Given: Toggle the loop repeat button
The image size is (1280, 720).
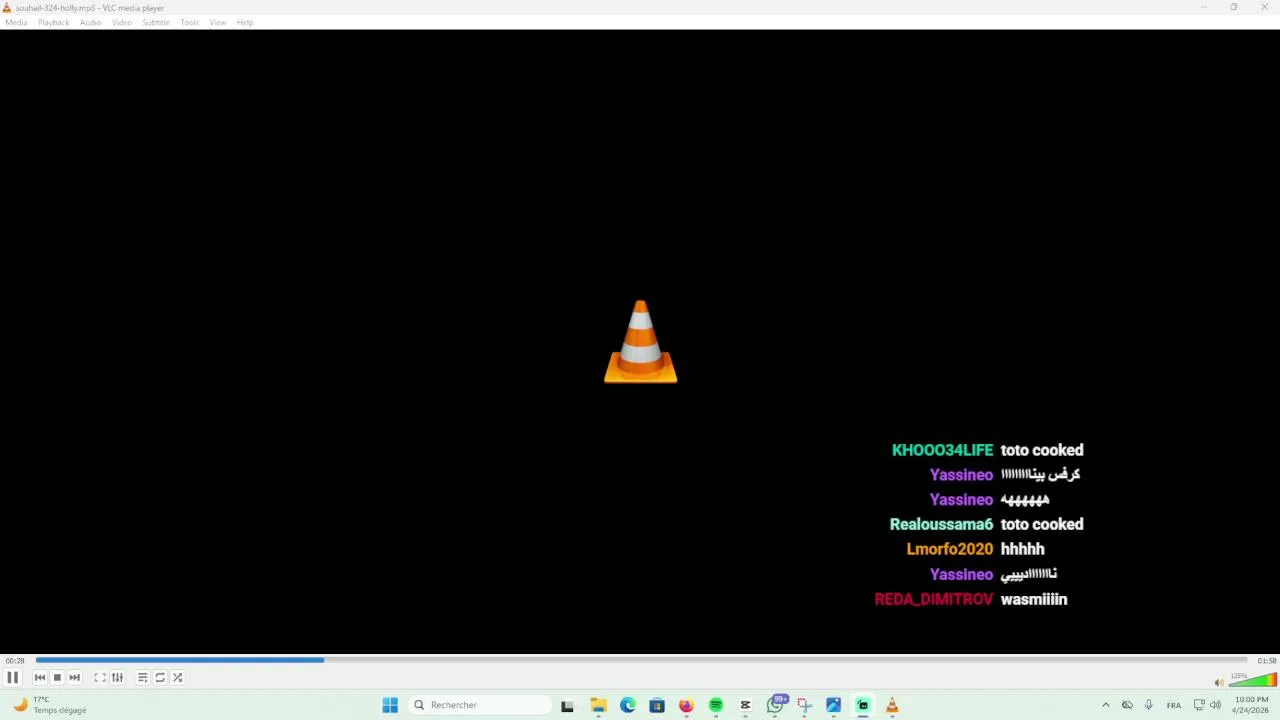Looking at the screenshot, I should coord(160,677).
